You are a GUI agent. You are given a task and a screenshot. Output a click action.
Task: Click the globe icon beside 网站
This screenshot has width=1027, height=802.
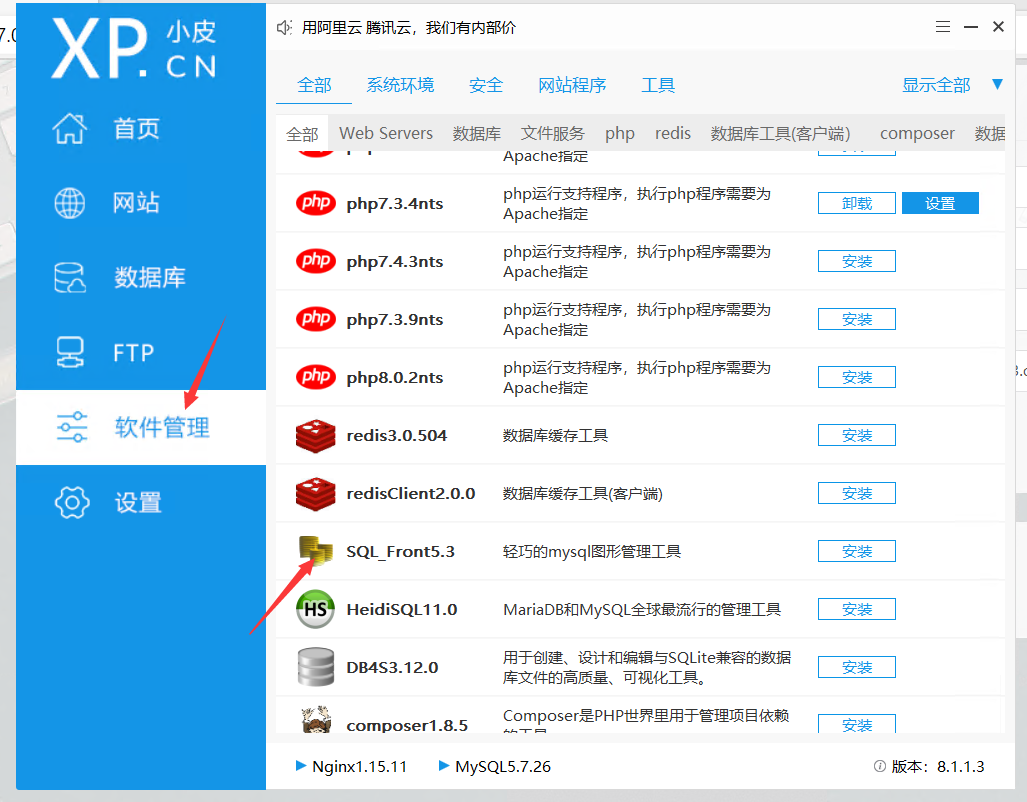[69, 202]
